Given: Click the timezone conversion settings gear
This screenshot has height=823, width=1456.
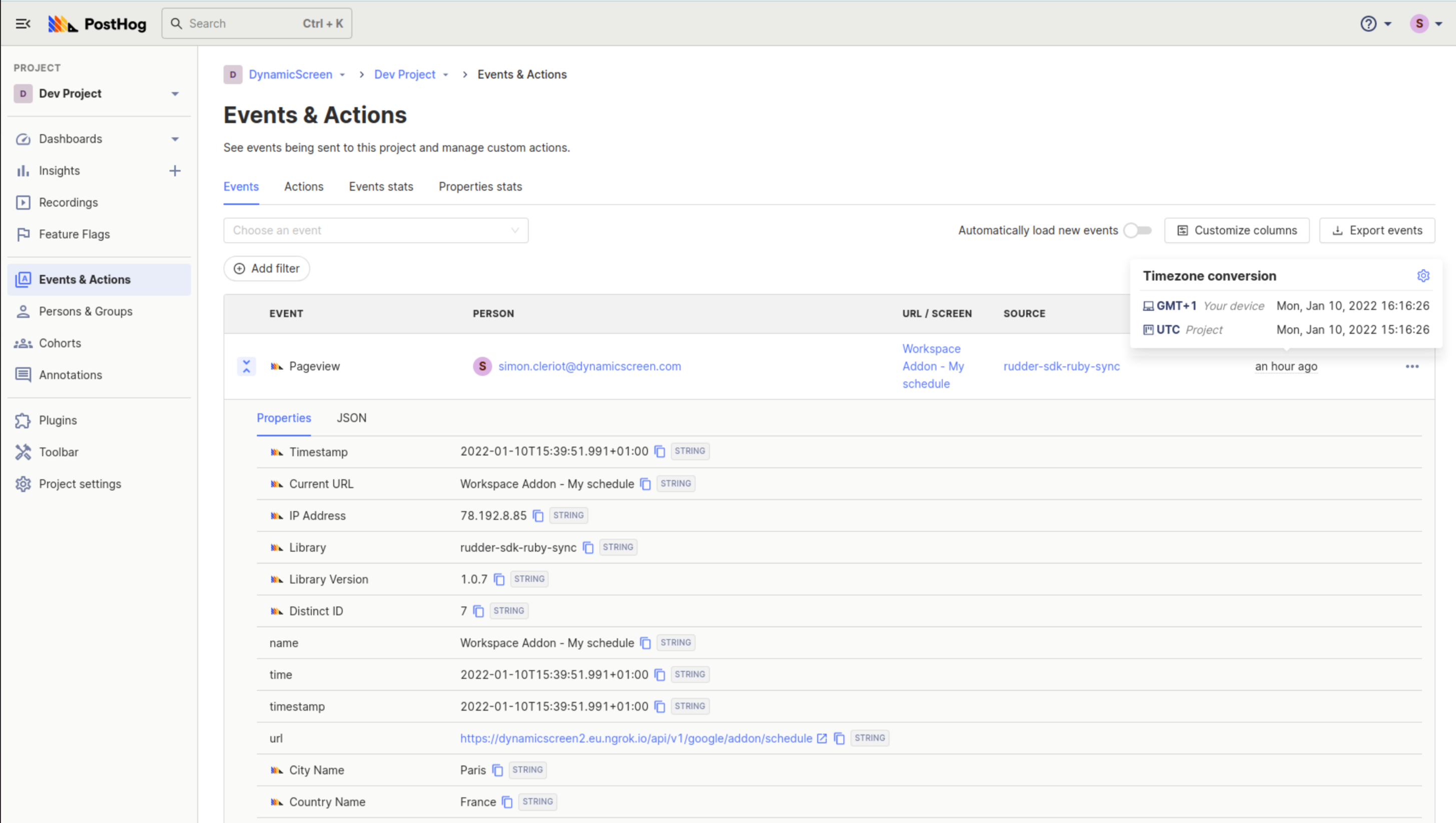Looking at the screenshot, I should [1423, 275].
